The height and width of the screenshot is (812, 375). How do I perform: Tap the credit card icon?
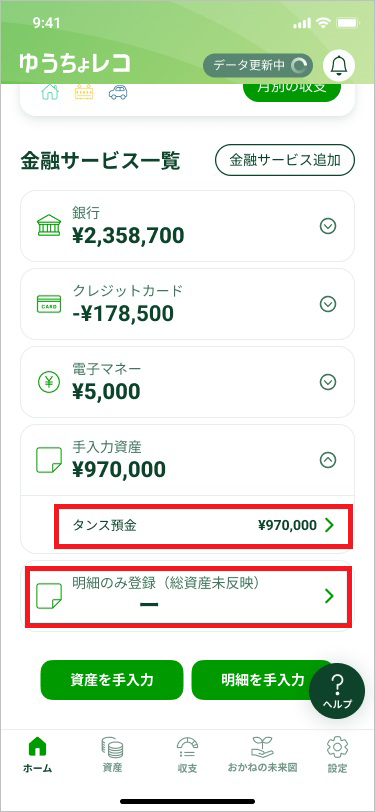[x=49, y=304]
